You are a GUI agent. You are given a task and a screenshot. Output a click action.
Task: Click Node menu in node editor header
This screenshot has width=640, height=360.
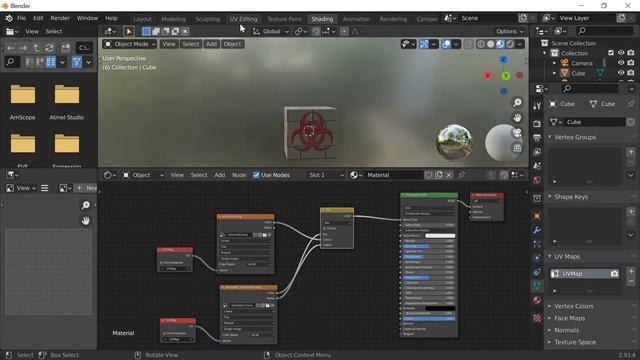click(239, 175)
